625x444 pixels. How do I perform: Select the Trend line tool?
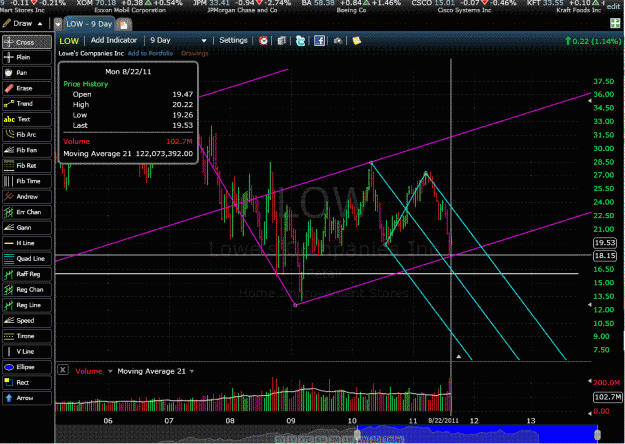[27, 104]
